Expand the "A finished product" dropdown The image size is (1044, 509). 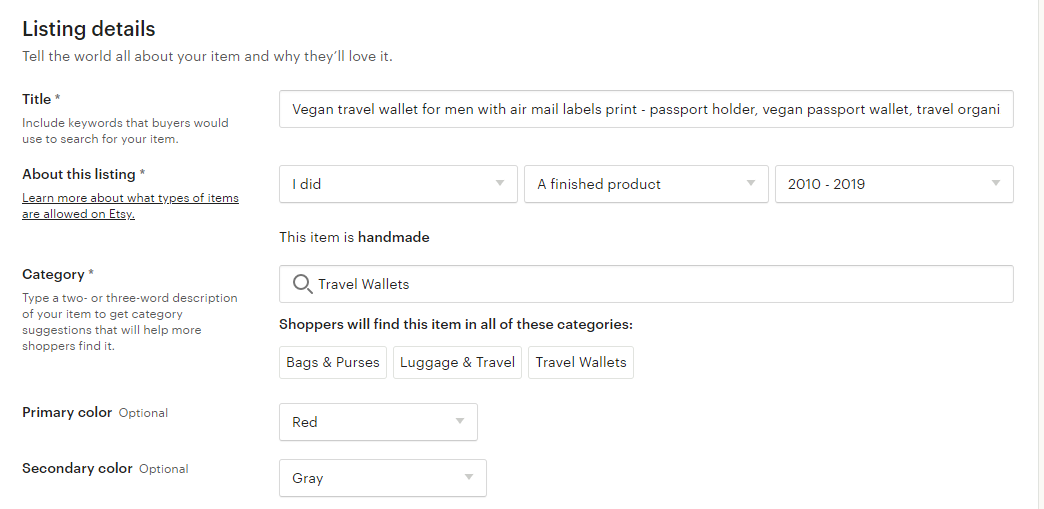click(x=646, y=184)
